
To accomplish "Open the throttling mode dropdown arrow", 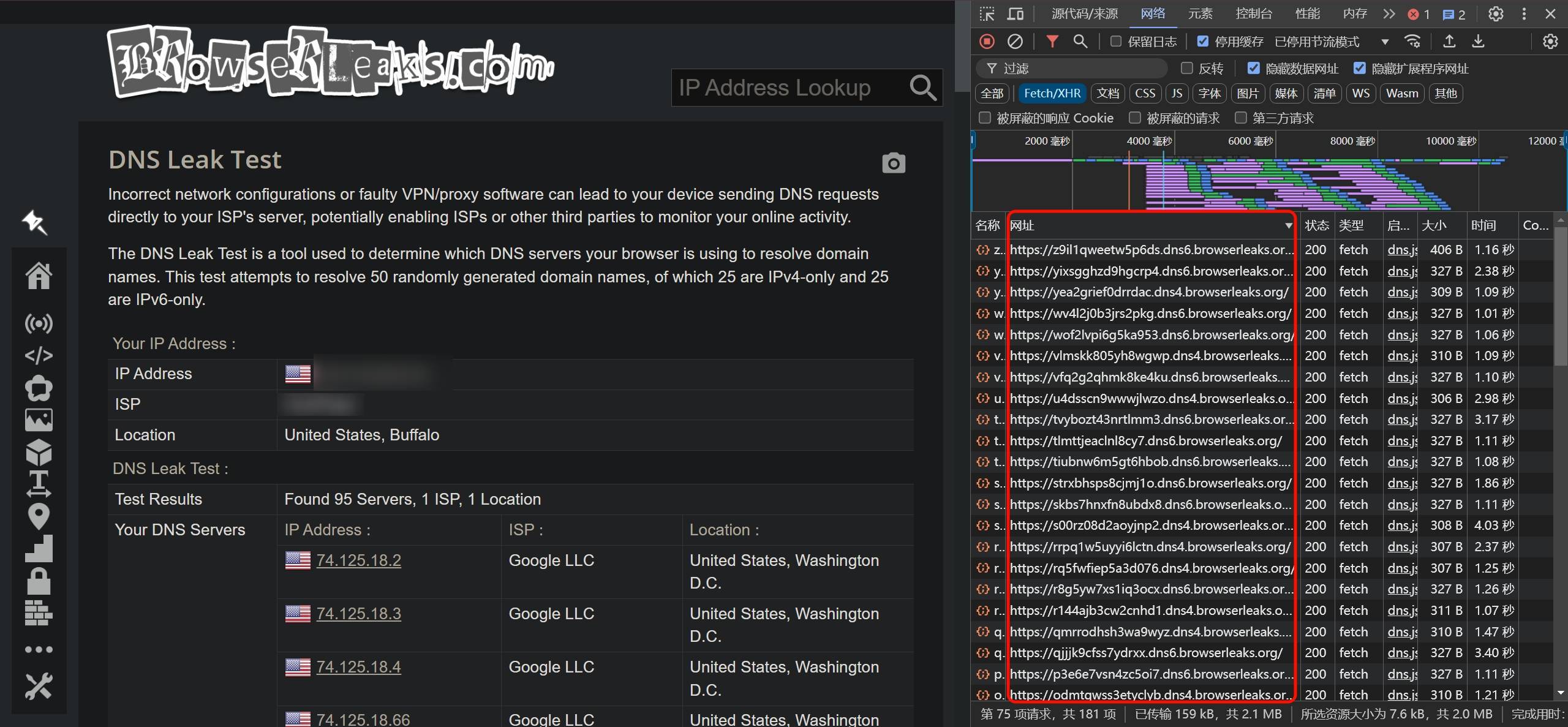I will 1385,42.
